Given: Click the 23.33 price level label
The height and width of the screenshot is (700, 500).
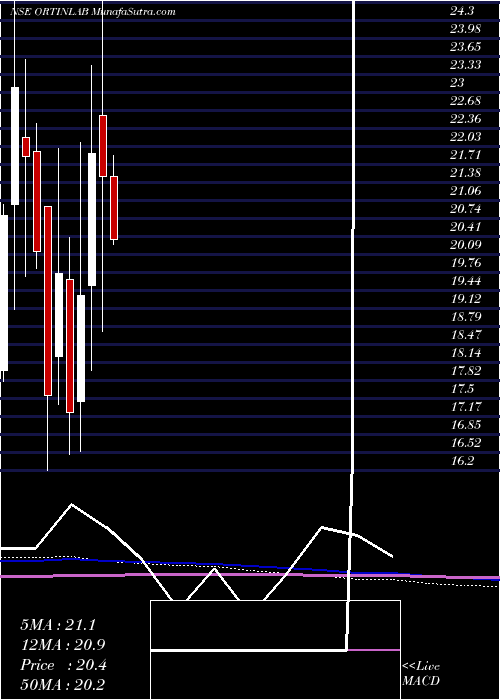Looking at the screenshot, I should [465, 65].
